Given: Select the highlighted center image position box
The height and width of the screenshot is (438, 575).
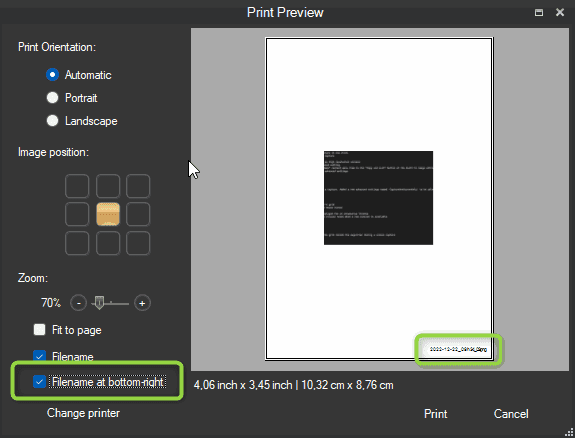Looking at the screenshot, I should pyautogui.click(x=108, y=214).
